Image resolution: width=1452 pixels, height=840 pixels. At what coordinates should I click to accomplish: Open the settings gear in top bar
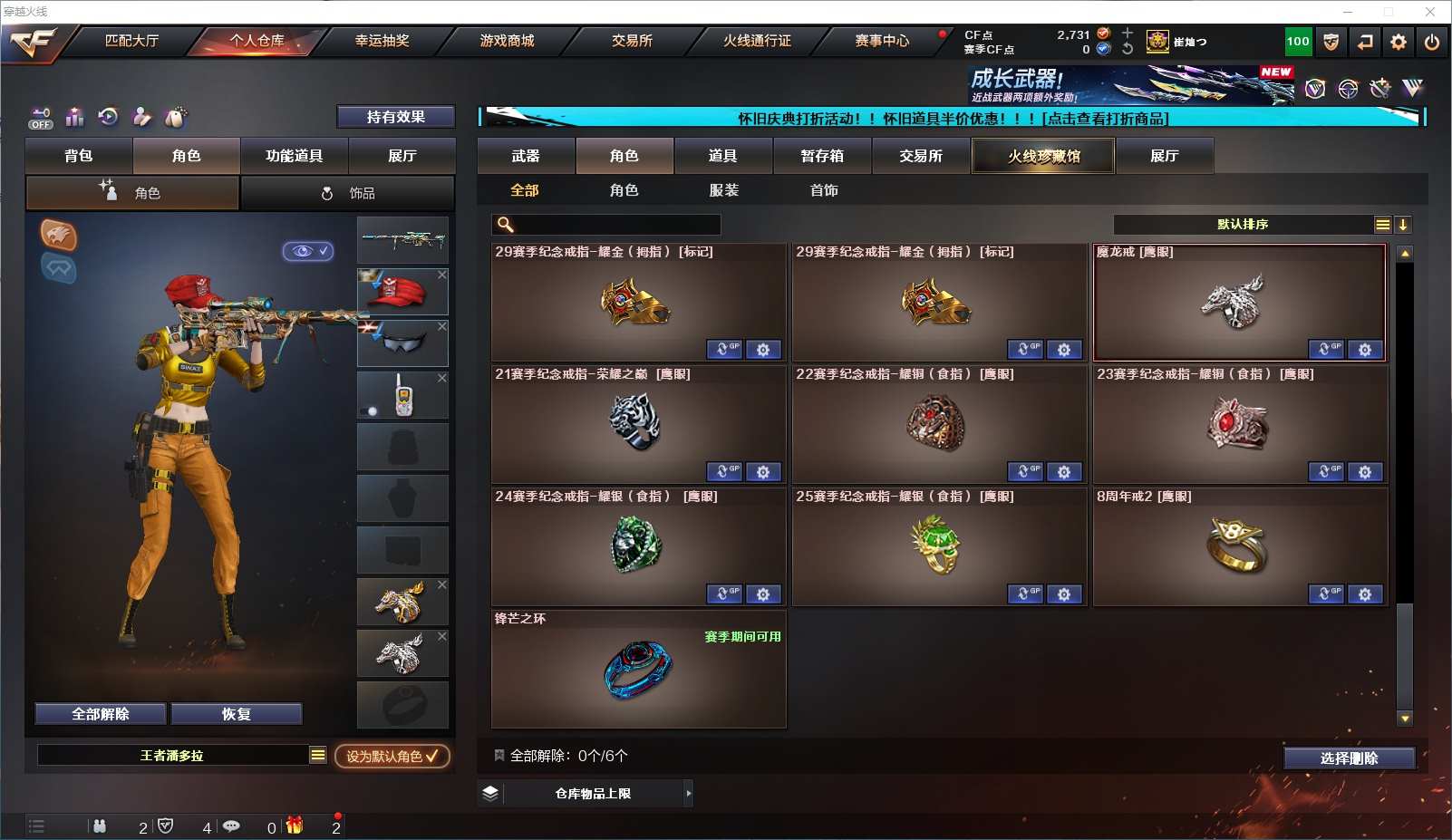coord(1399,42)
